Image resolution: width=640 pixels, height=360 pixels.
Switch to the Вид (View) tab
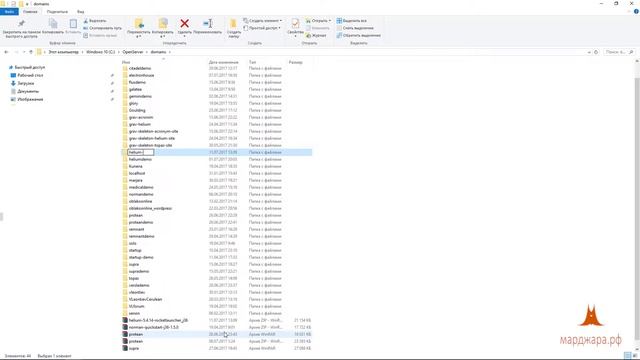[x=80, y=11]
